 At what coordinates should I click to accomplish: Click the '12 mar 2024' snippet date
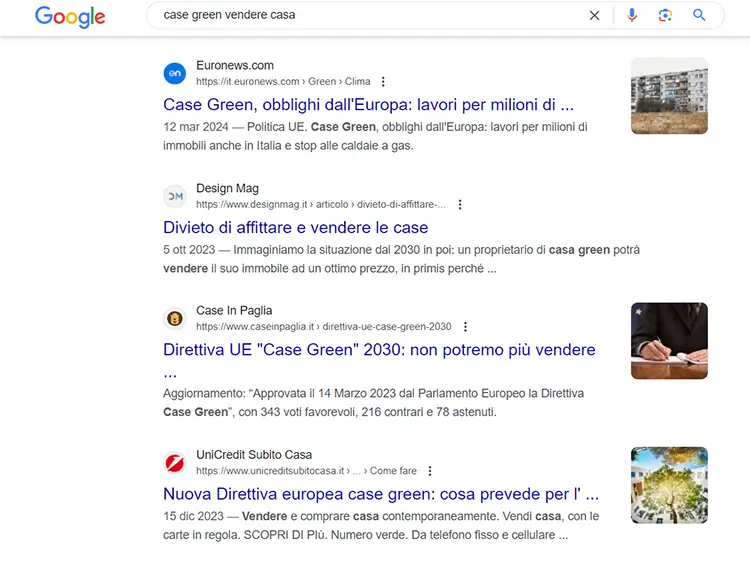tap(196, 127)
